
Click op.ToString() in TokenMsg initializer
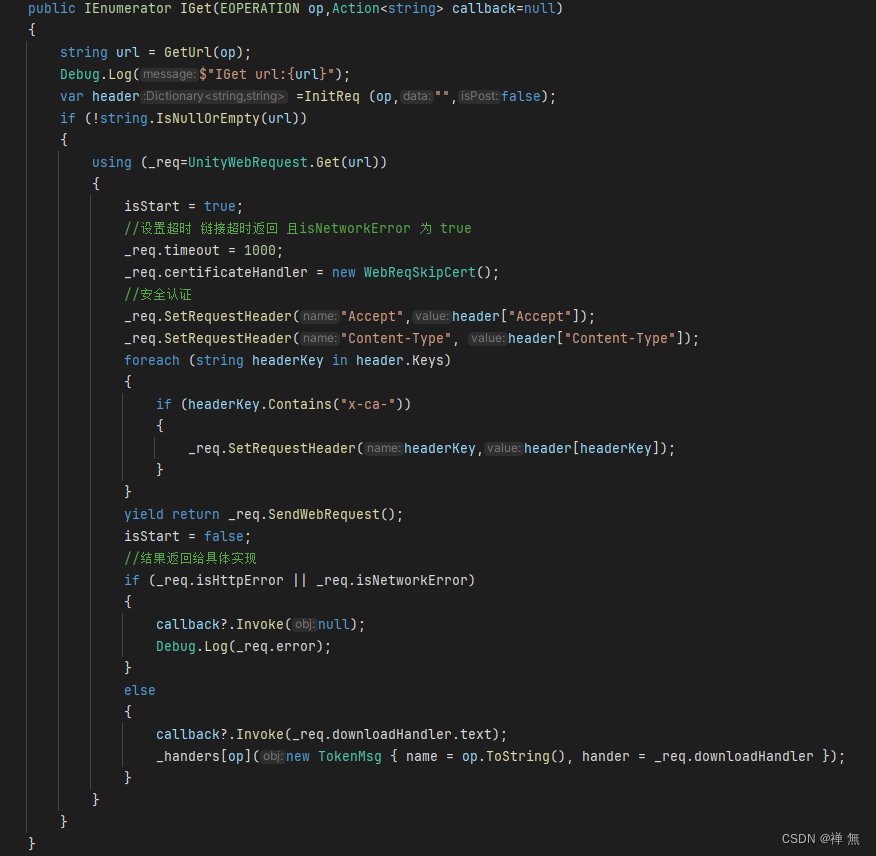click(513, 757)
